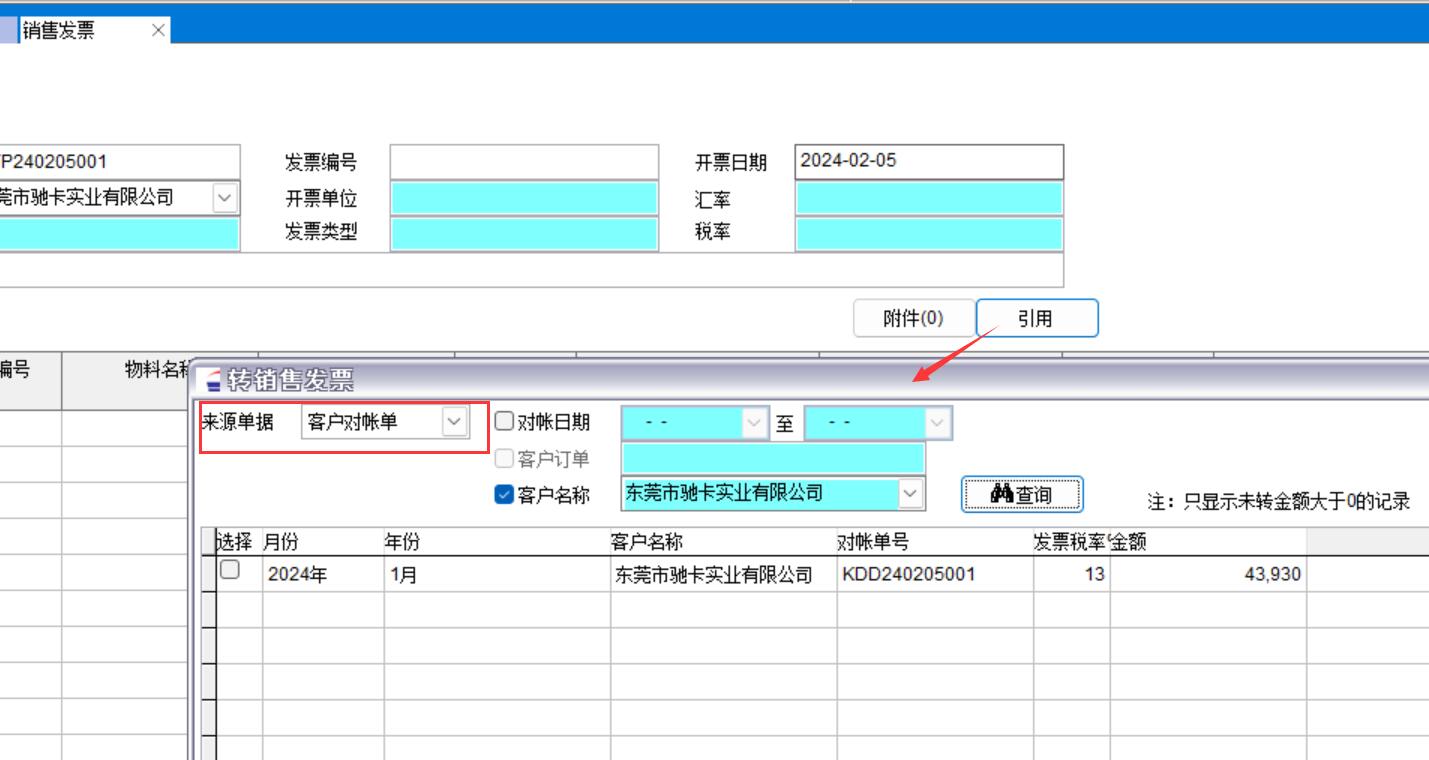Viewport: 1429px width, 760px height.
Task: Enable the 对帐日期 filter checkbox
Action: [505, 422]
